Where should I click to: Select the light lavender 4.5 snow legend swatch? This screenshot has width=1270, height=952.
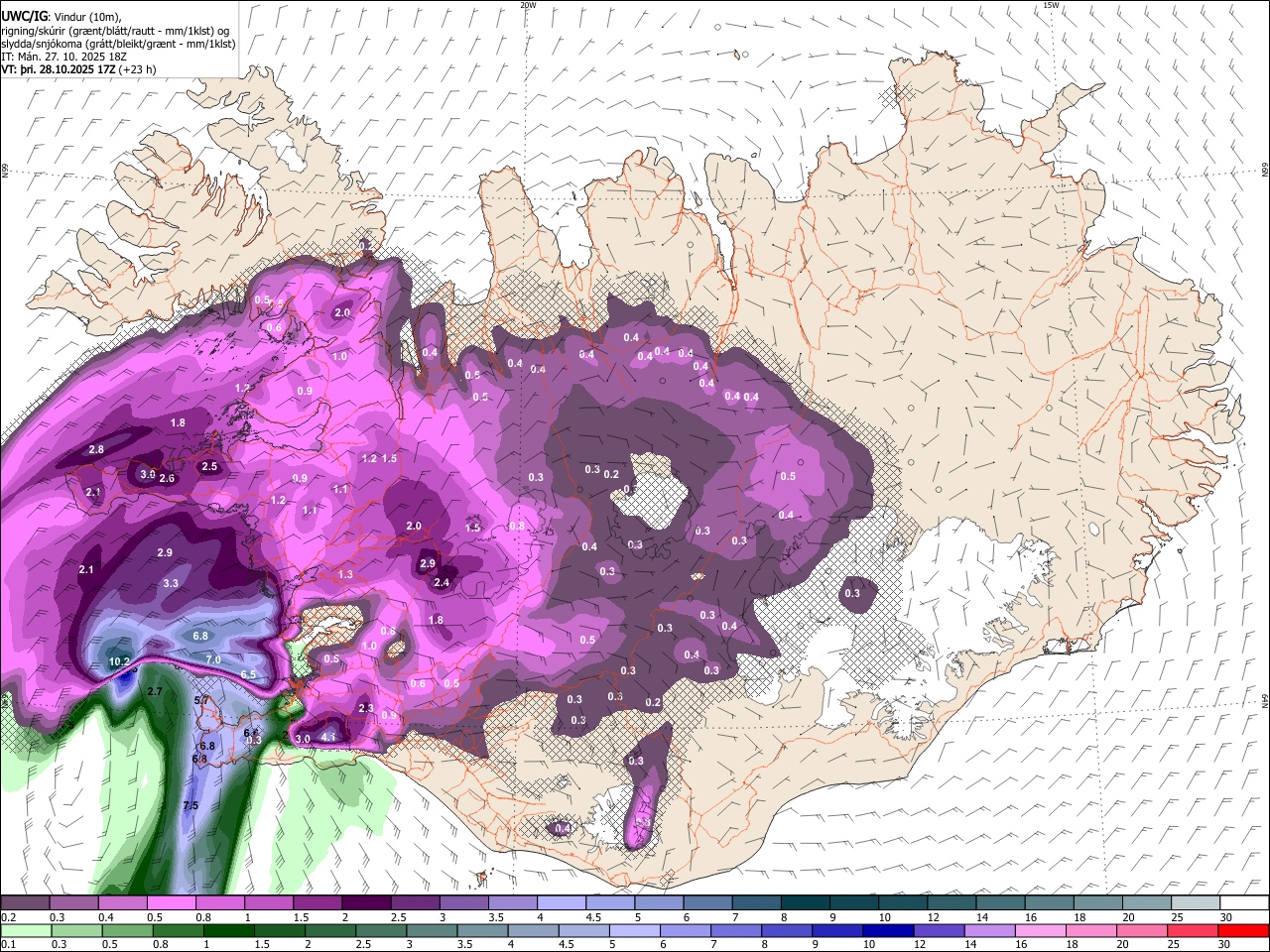tap(609, 902)
